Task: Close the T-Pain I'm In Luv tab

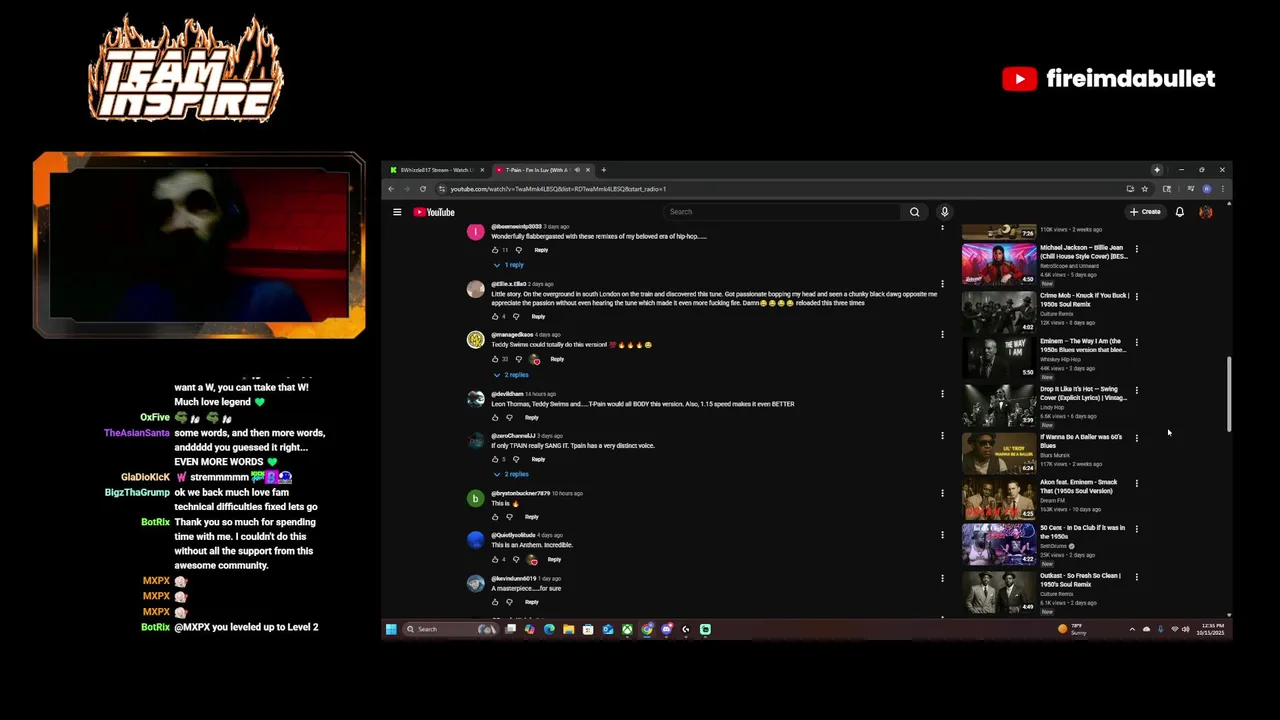Action: pyautogui.click(x=588, y=170)
